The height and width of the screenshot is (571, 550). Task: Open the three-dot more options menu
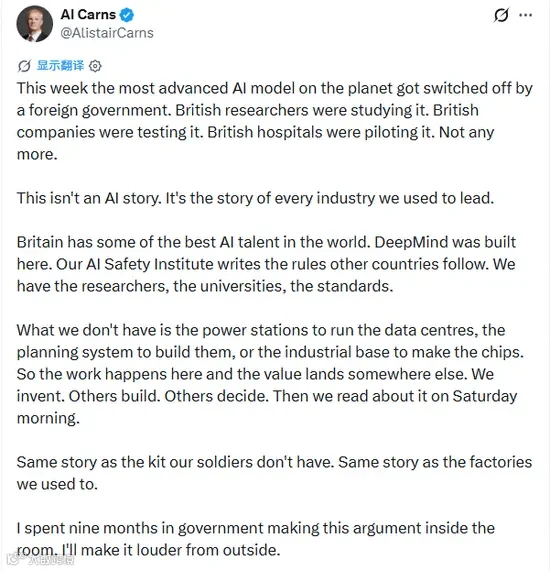(x=525, y=15)
